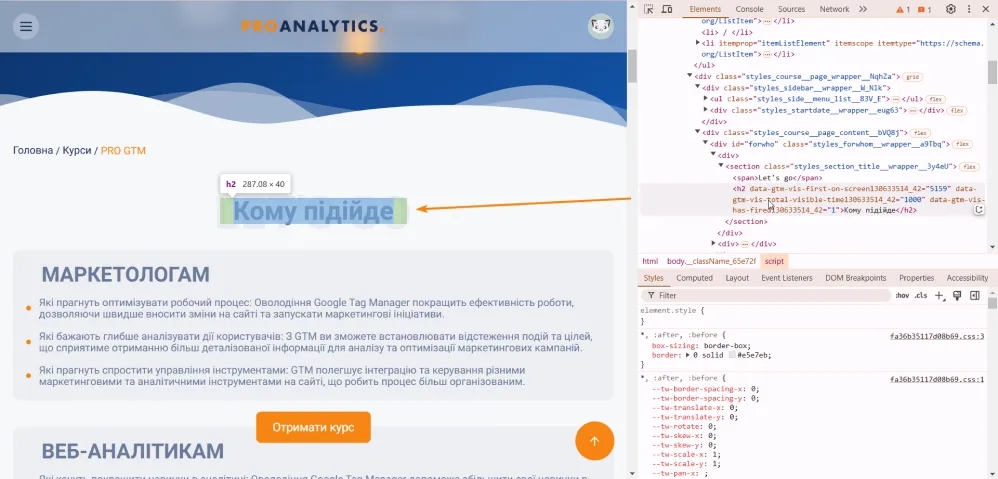This screenshot has height=479, width=998.
Task: Select the script breadcrumb in DevTools
Action: [775, 261]
